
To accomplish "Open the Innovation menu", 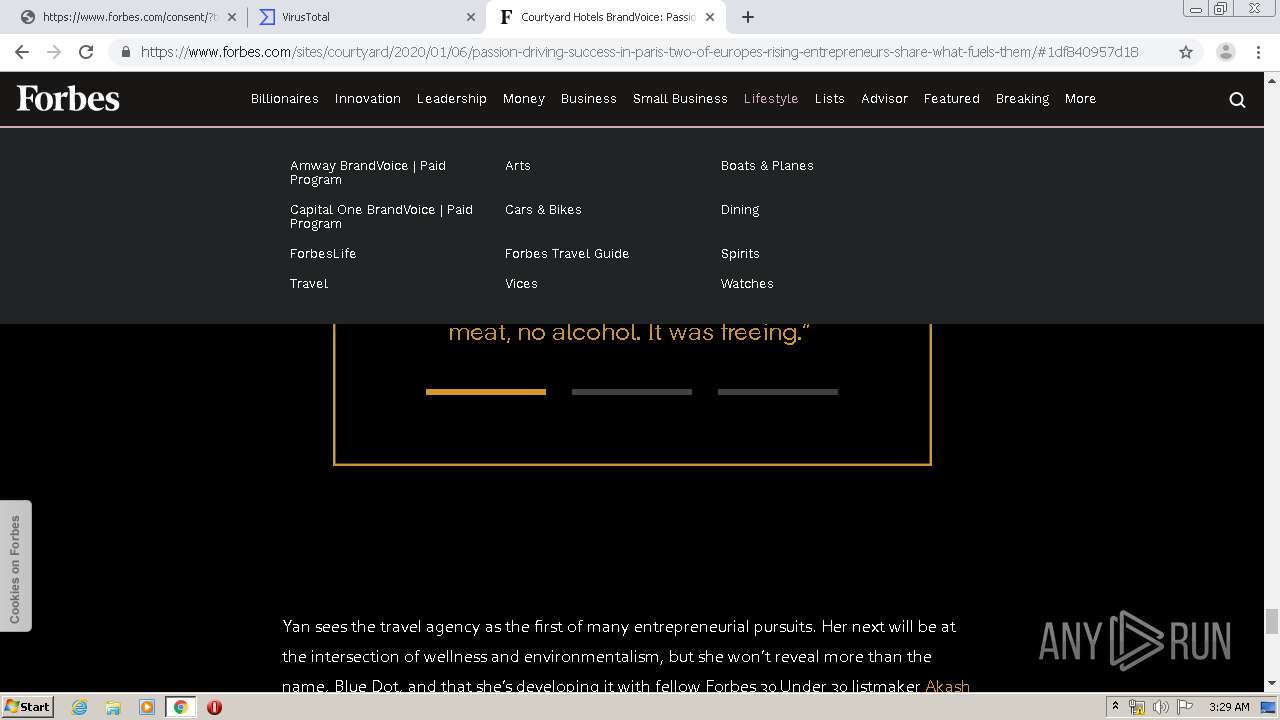I will click(x=368, y=99).
